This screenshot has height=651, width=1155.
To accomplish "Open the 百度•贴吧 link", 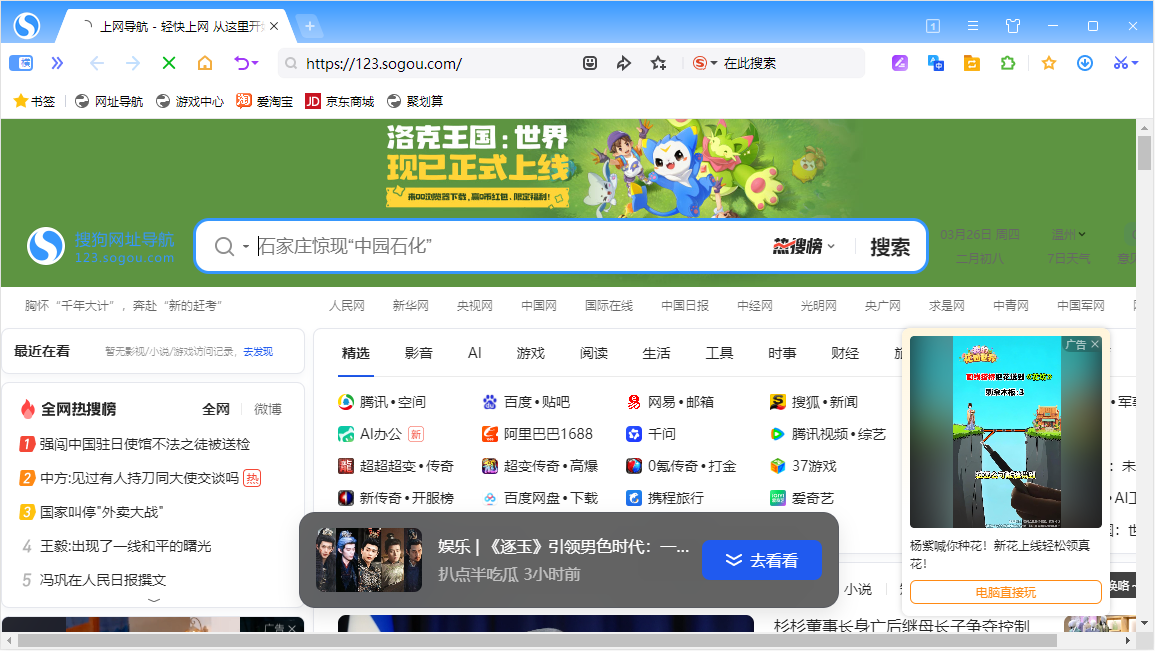I will pyautogui.click(x=536, y=402).
